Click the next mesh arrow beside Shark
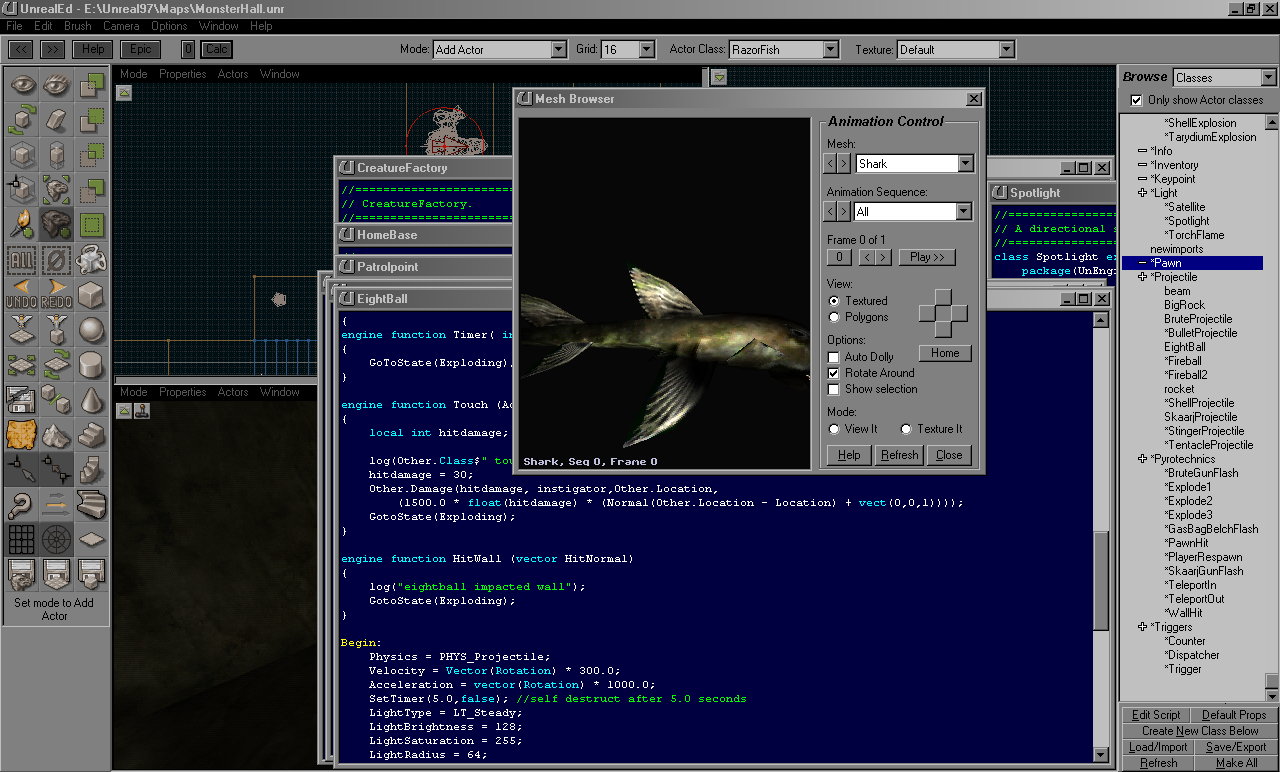The width and height of the screenshot is (1280, 772). point(845,163)
